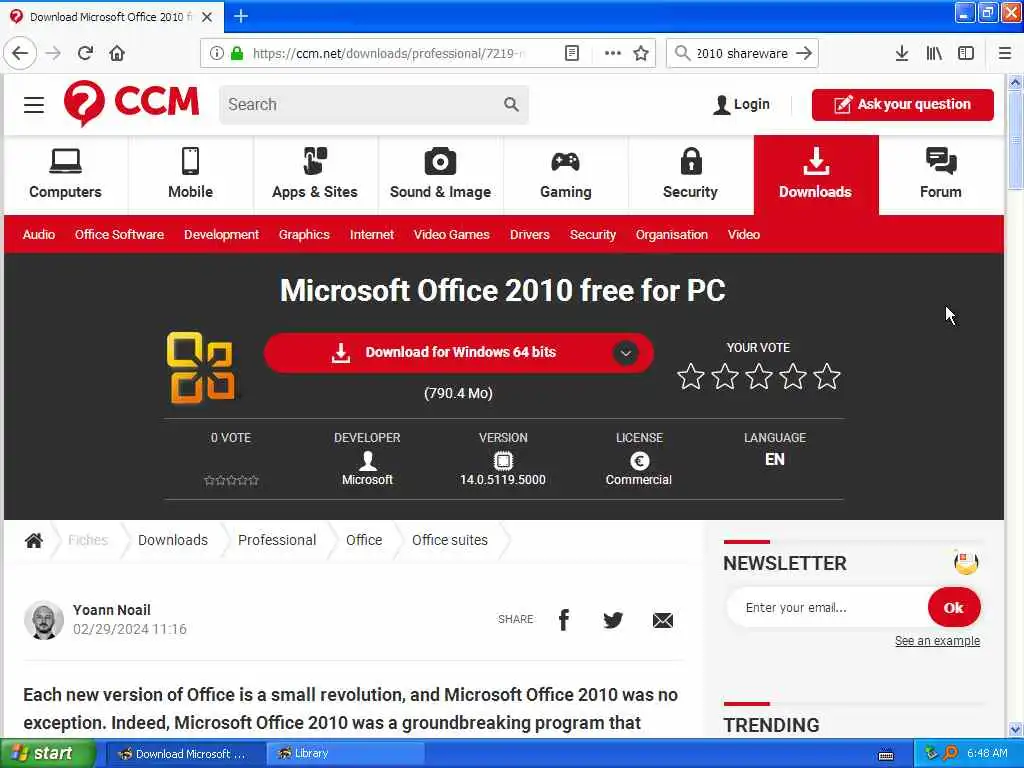Screen dimensions: 1024x768
Task: Open the CCM site hamburger menu
Action: 34,104
